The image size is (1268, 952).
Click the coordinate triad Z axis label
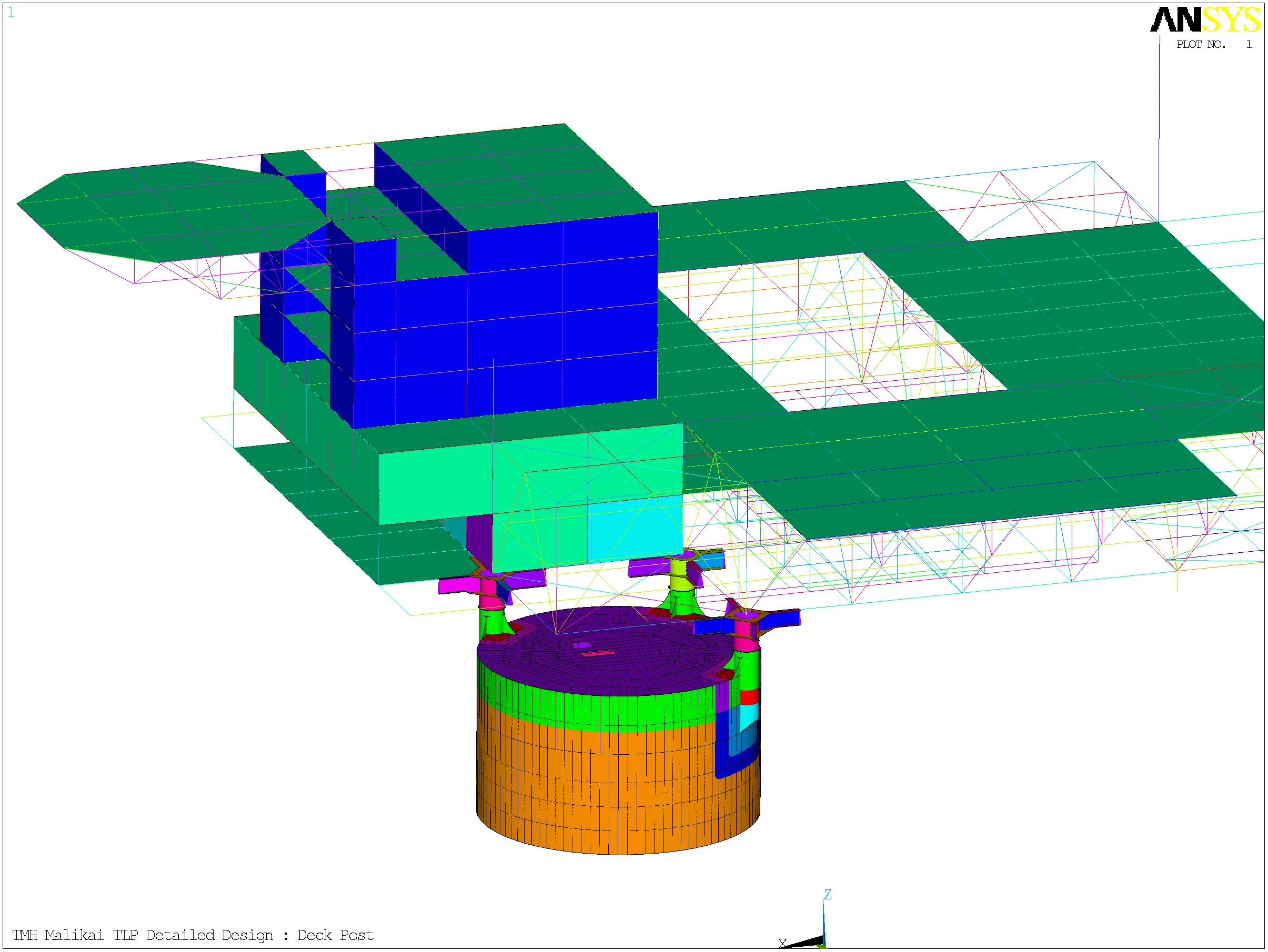click(x=827, y=895)
